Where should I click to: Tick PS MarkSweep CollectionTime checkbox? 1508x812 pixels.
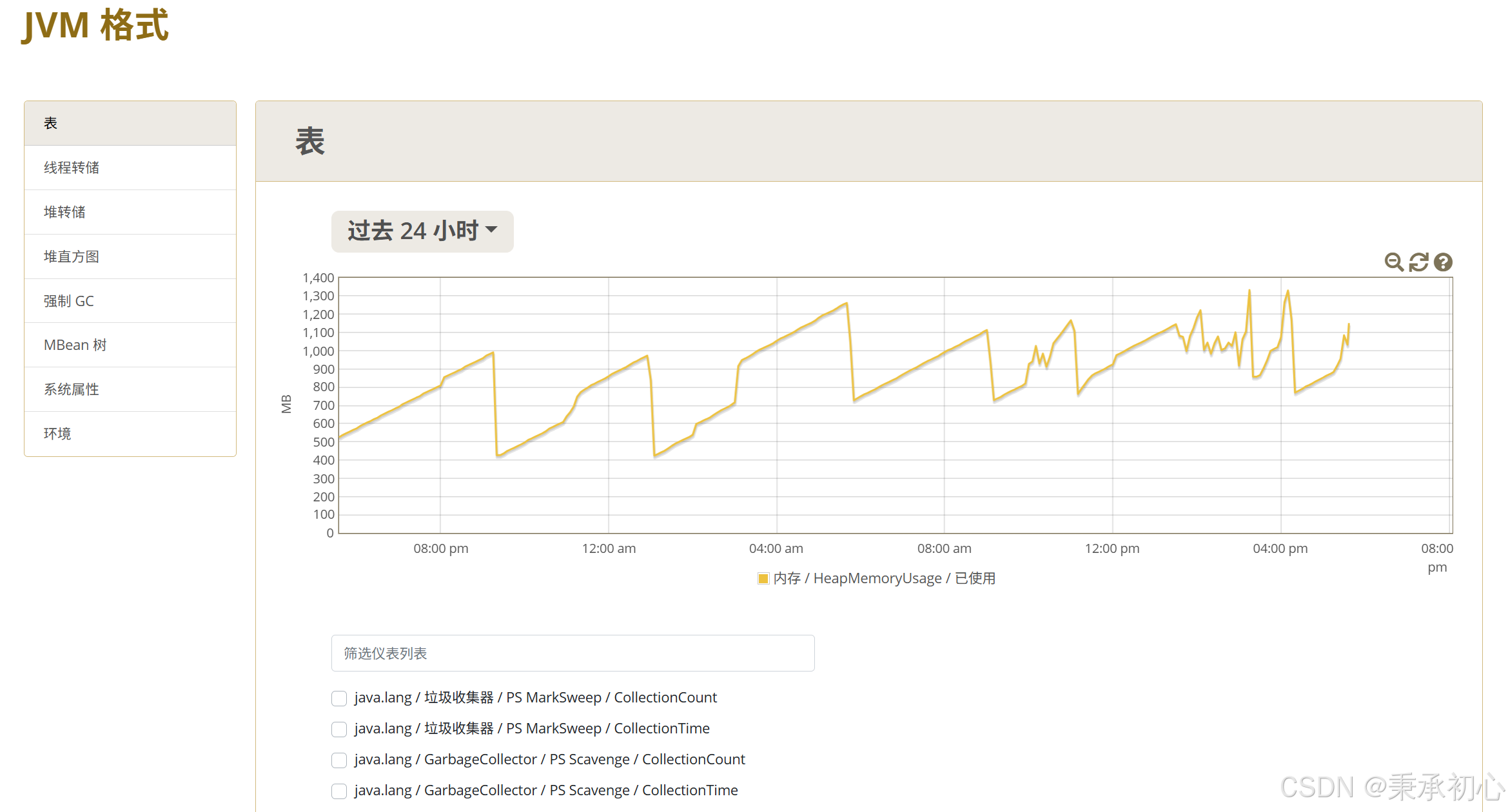[x=339, y=729]
